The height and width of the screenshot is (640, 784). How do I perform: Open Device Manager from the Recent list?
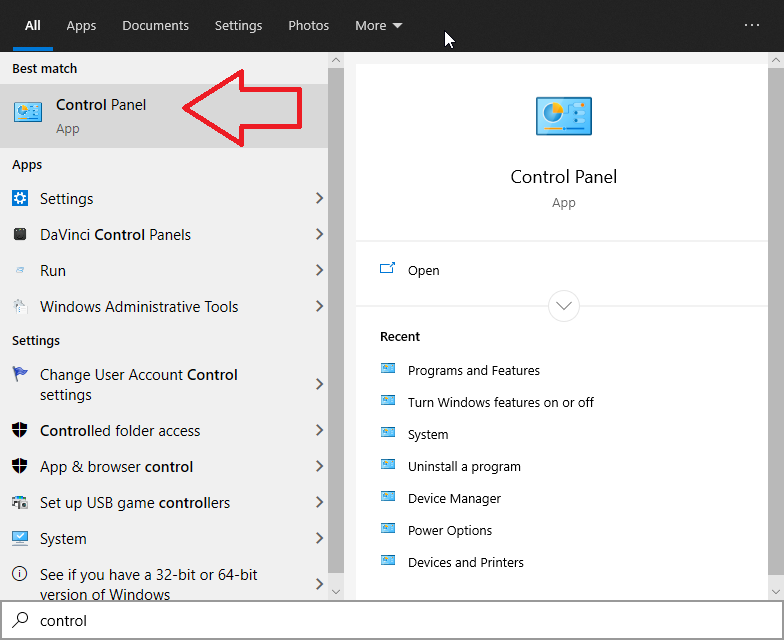[x=454, y=498]
